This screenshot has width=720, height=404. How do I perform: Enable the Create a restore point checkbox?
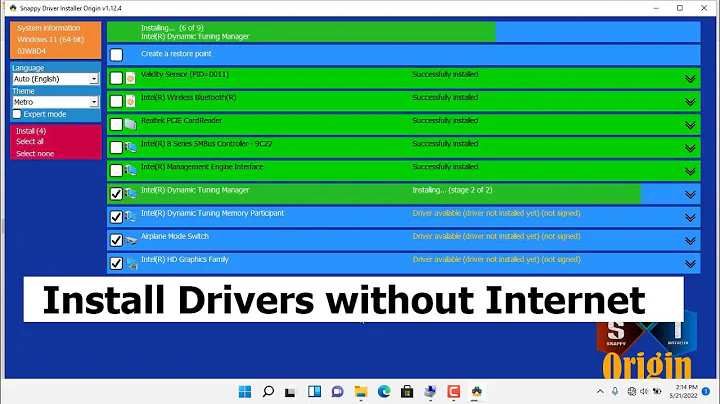(117, 55)
